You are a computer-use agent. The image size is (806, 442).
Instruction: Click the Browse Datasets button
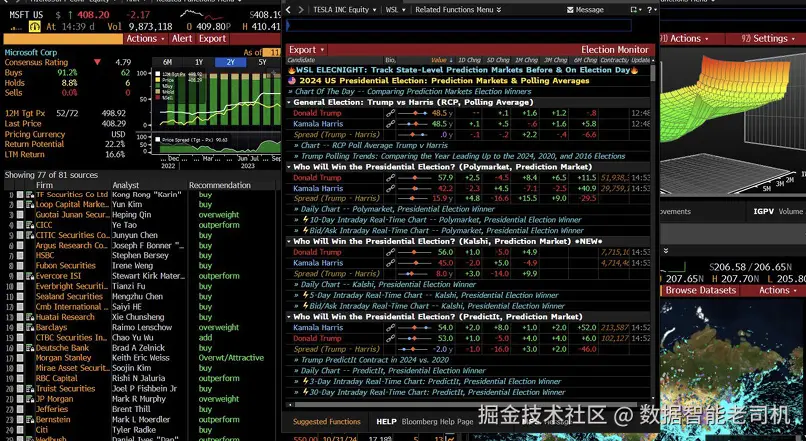pyautogui.click(x=701, y=290)
